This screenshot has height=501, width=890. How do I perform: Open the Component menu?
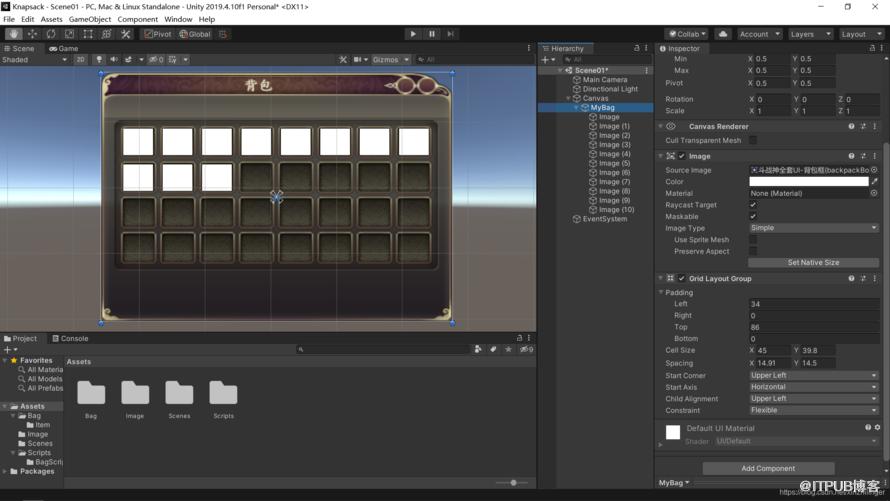(137, 19)
